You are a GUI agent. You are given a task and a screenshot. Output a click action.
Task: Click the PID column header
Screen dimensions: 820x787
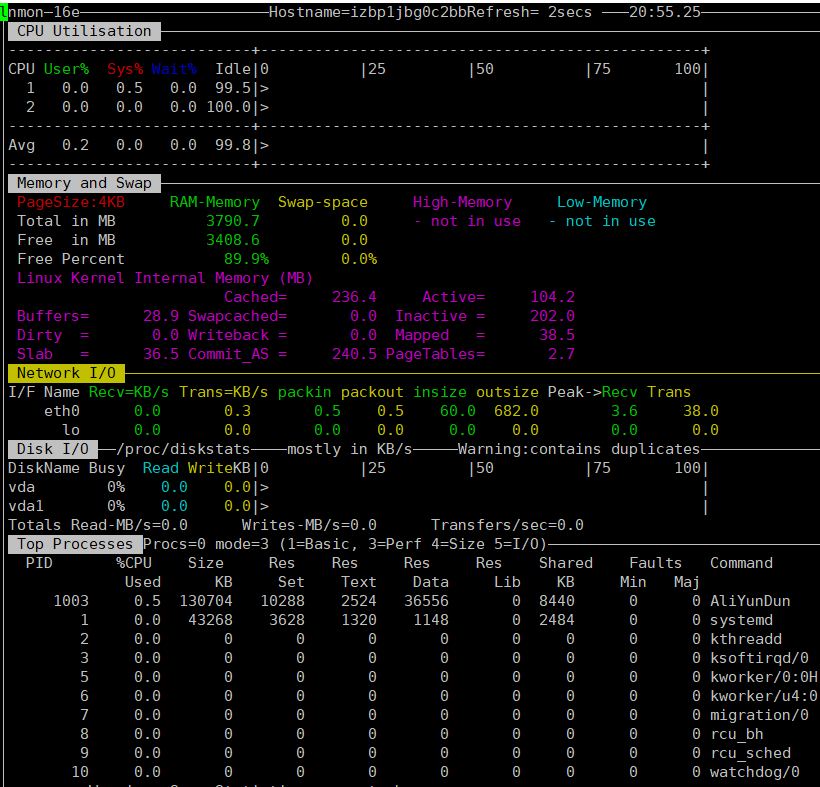coord(39,563)
